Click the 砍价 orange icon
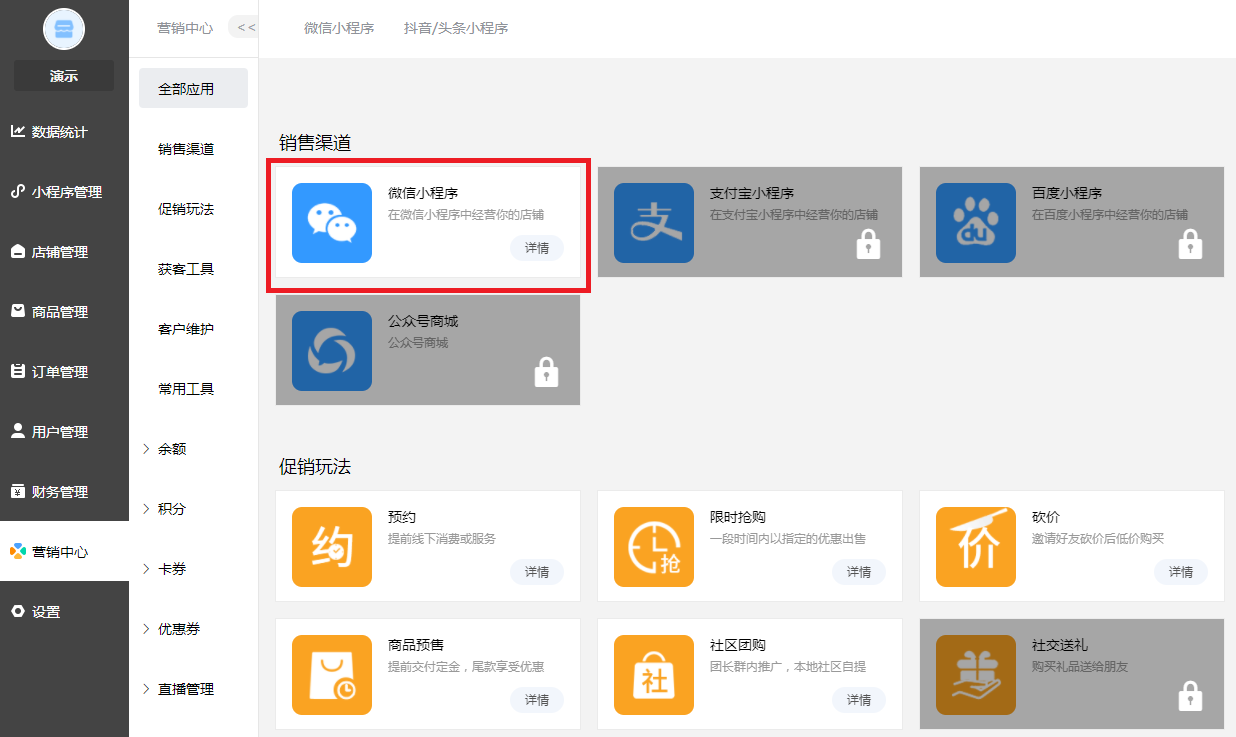Screen dimensions: 1236x737 (976, 547)
